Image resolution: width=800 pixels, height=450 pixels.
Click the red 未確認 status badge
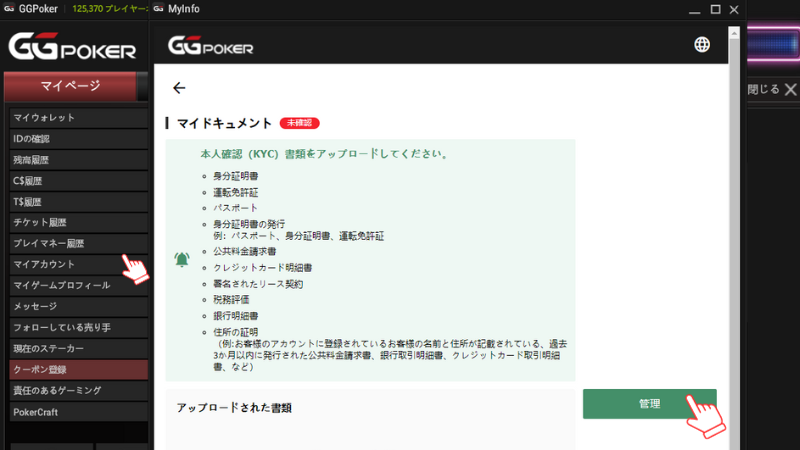point(299,123)
